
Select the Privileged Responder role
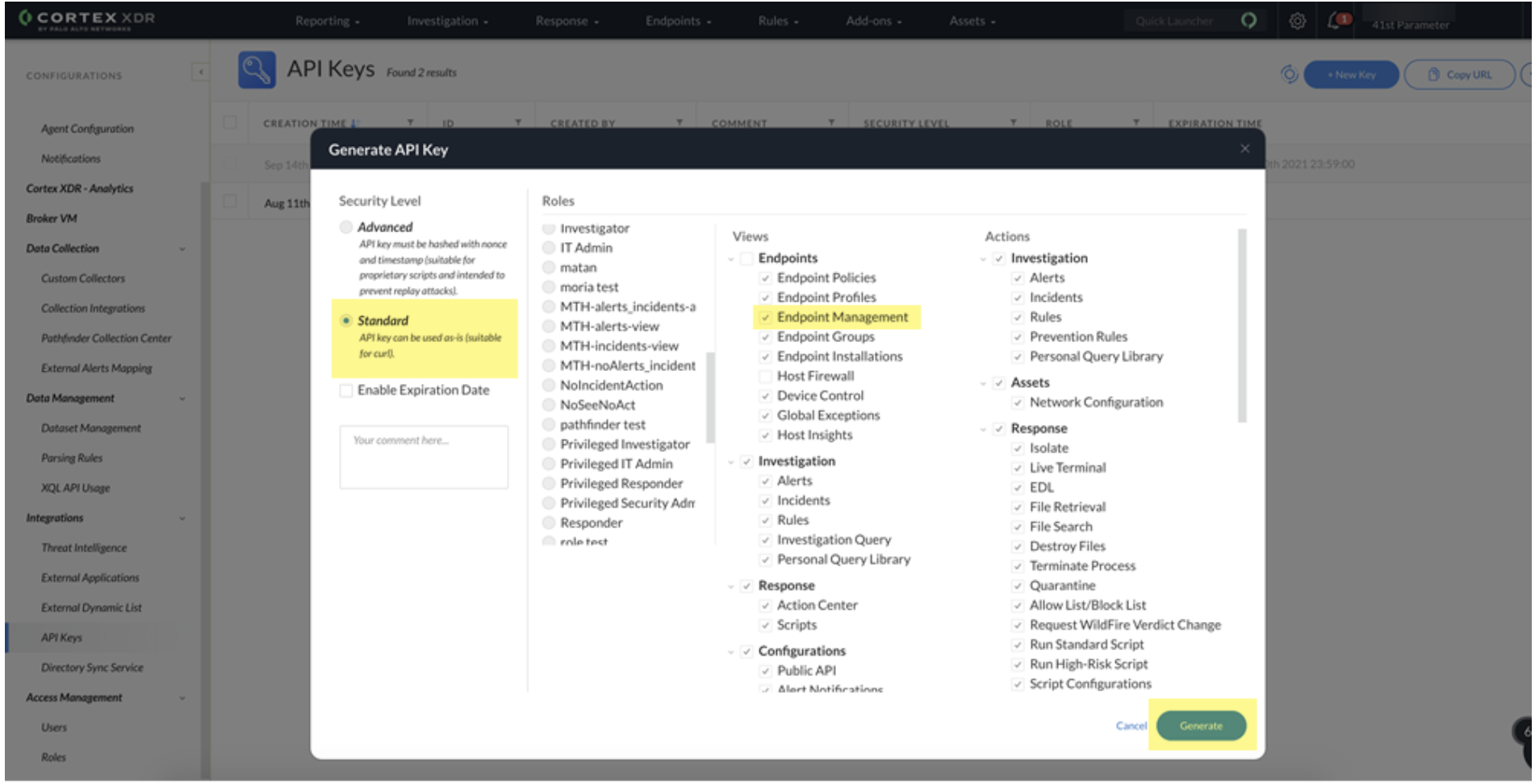point(549,483)
